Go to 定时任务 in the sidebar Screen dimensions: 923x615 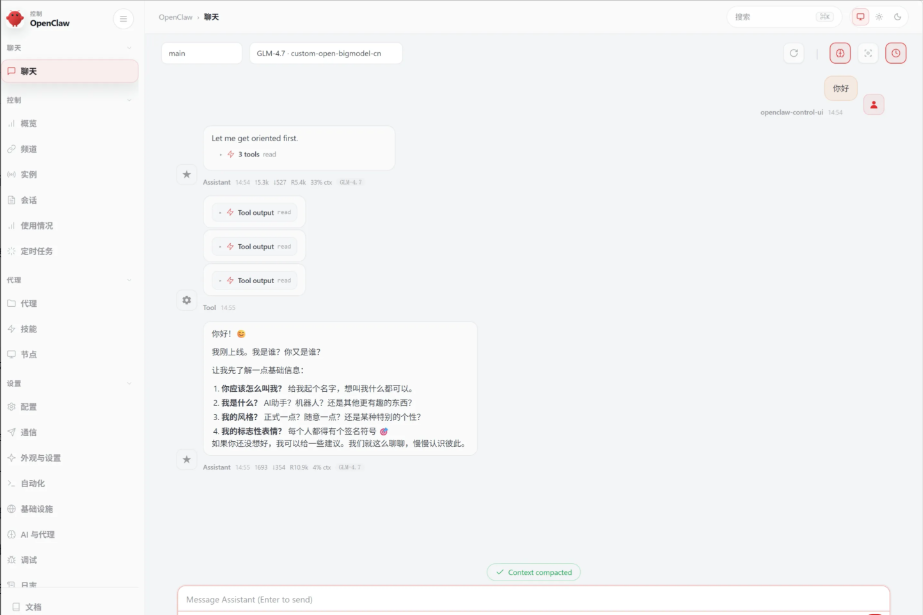pos(36,251)
